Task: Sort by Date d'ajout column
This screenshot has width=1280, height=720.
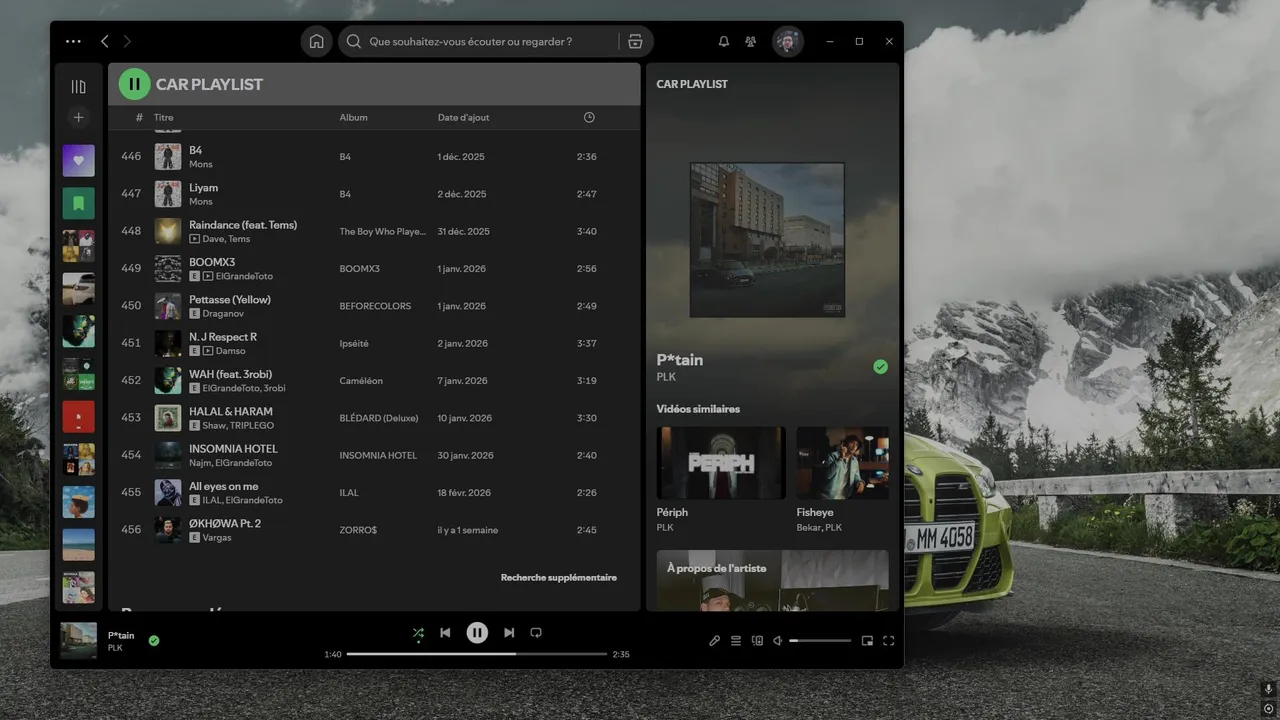Action: pyautogui.click(x=464, y=117)
